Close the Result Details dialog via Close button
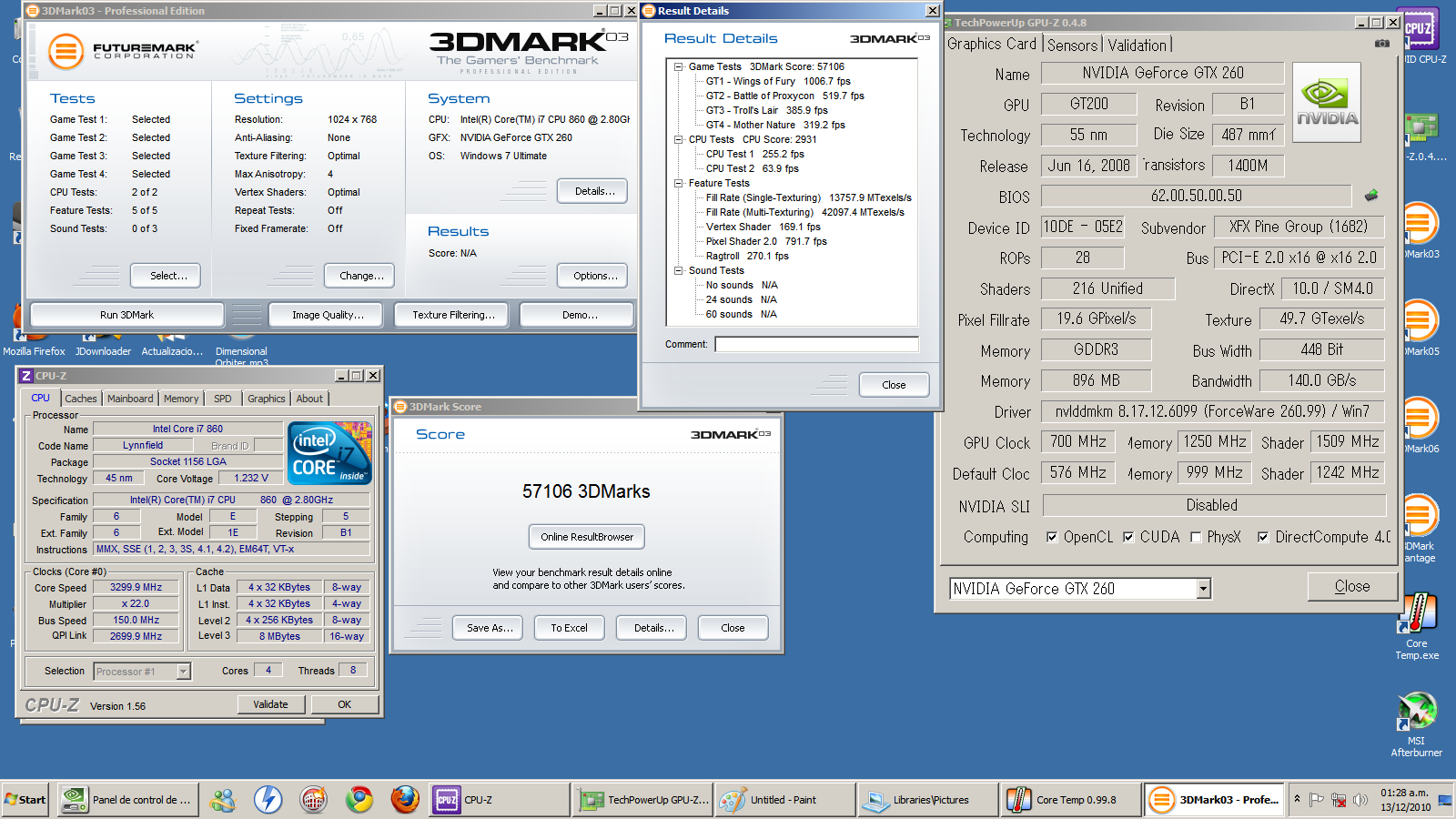 click(894, 385)
